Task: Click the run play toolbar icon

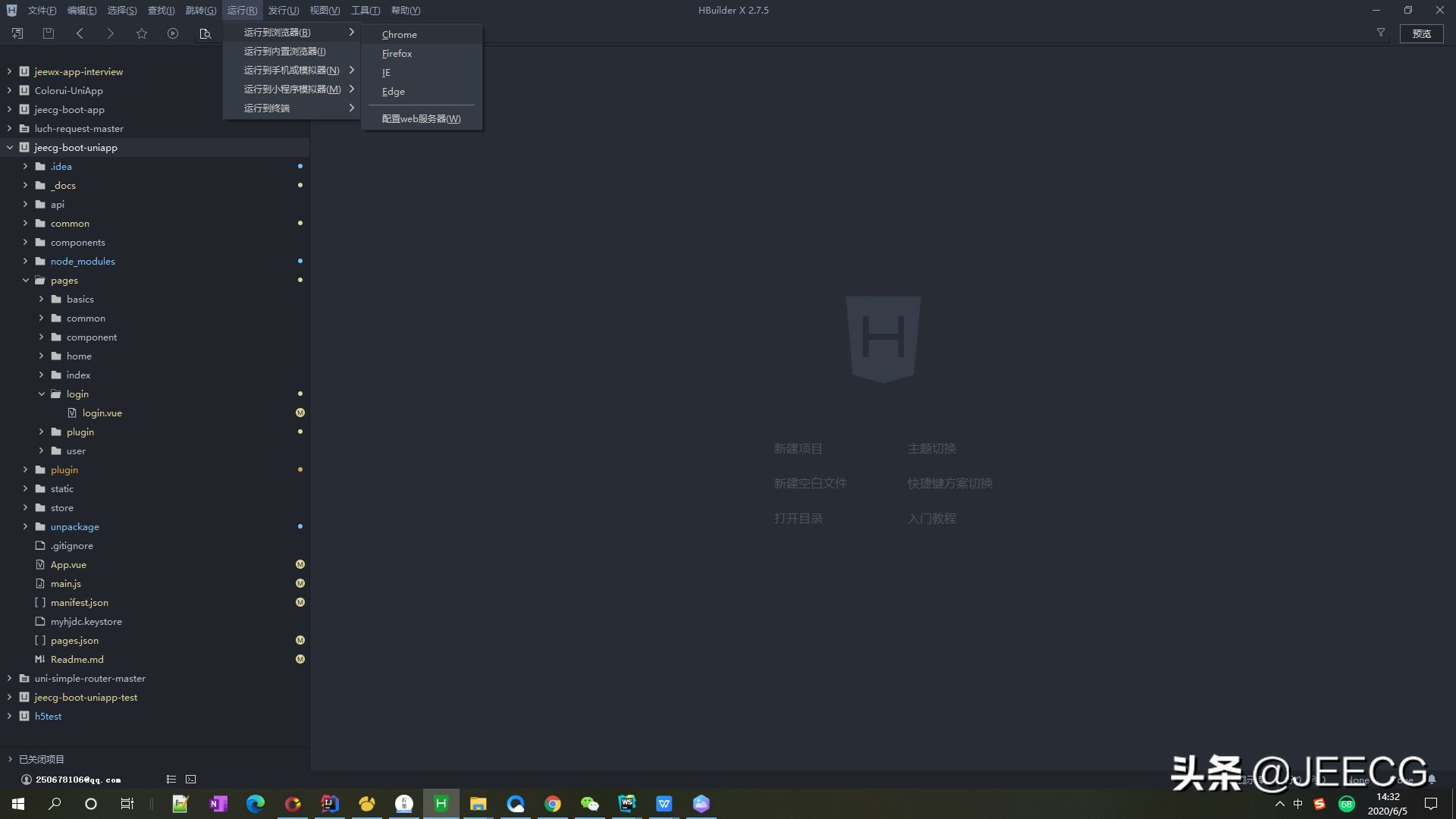Action: click(173, 33)
